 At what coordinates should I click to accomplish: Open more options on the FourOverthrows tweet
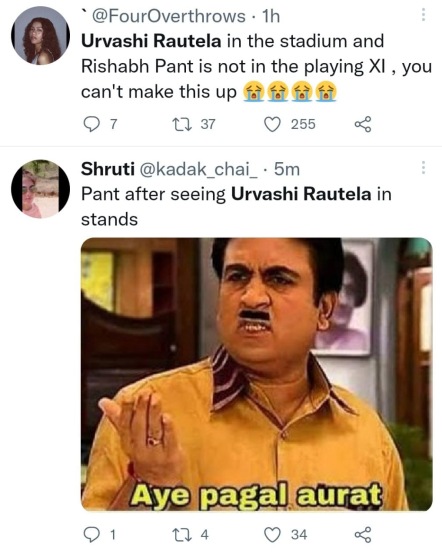pyautogui.click(x=423, y=14)
